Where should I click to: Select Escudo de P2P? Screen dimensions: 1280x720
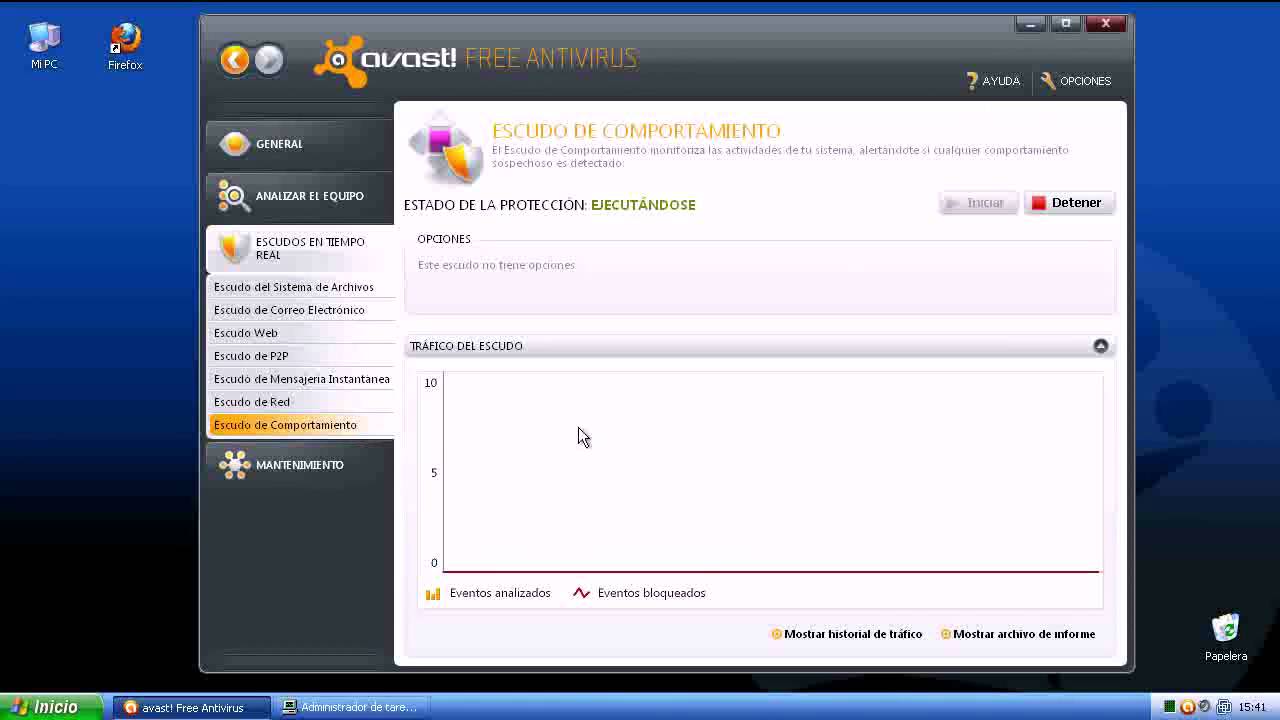(x=302, y=356)
